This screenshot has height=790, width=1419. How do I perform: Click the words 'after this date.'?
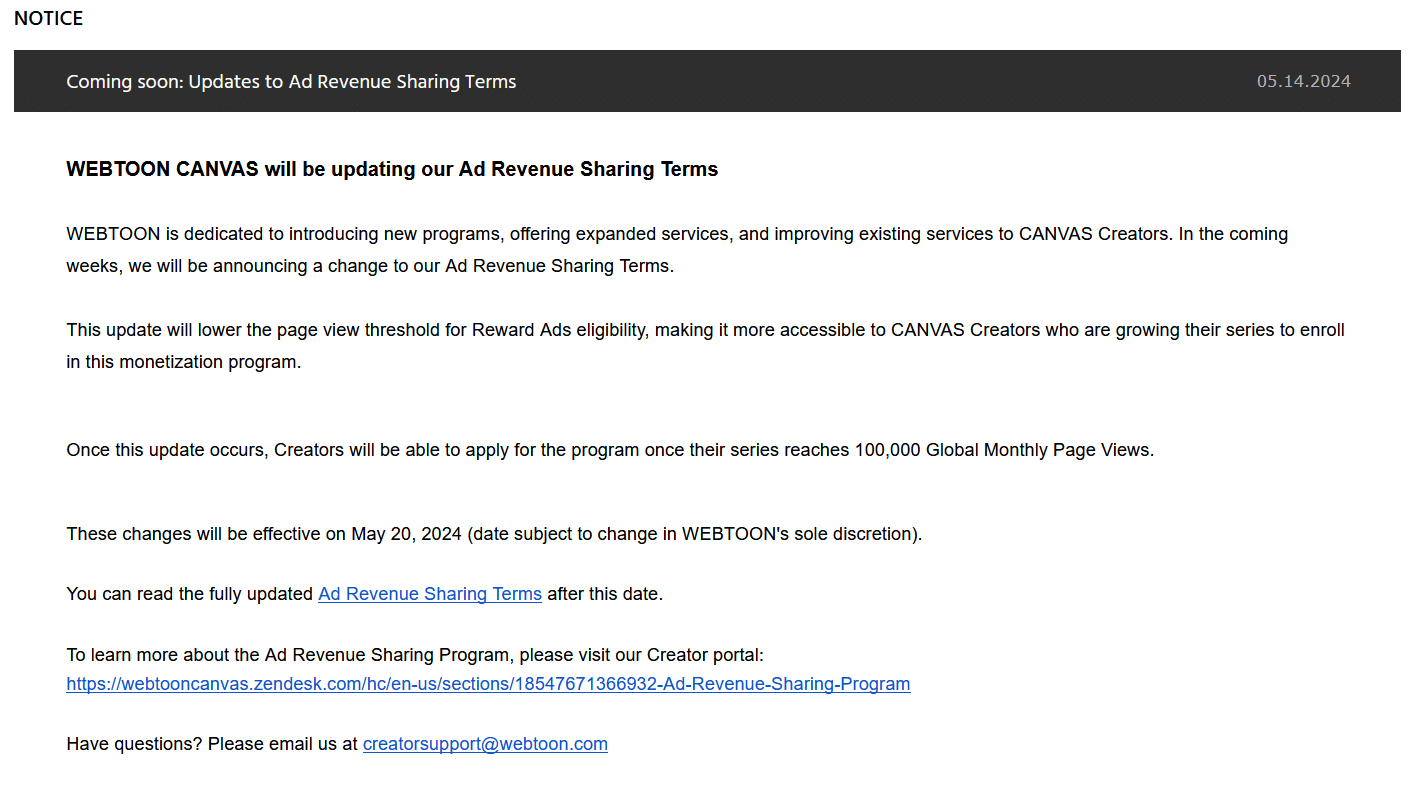605,594
